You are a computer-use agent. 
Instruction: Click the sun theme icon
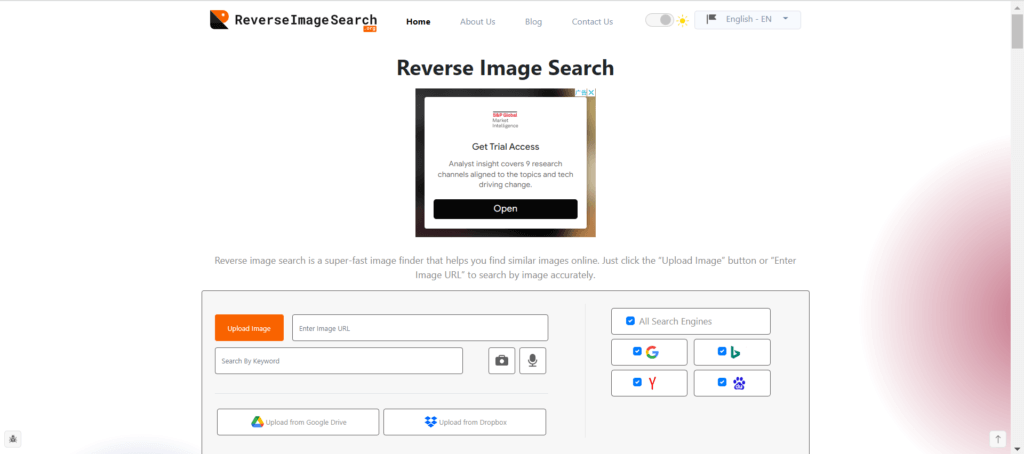tap(682, 20)
